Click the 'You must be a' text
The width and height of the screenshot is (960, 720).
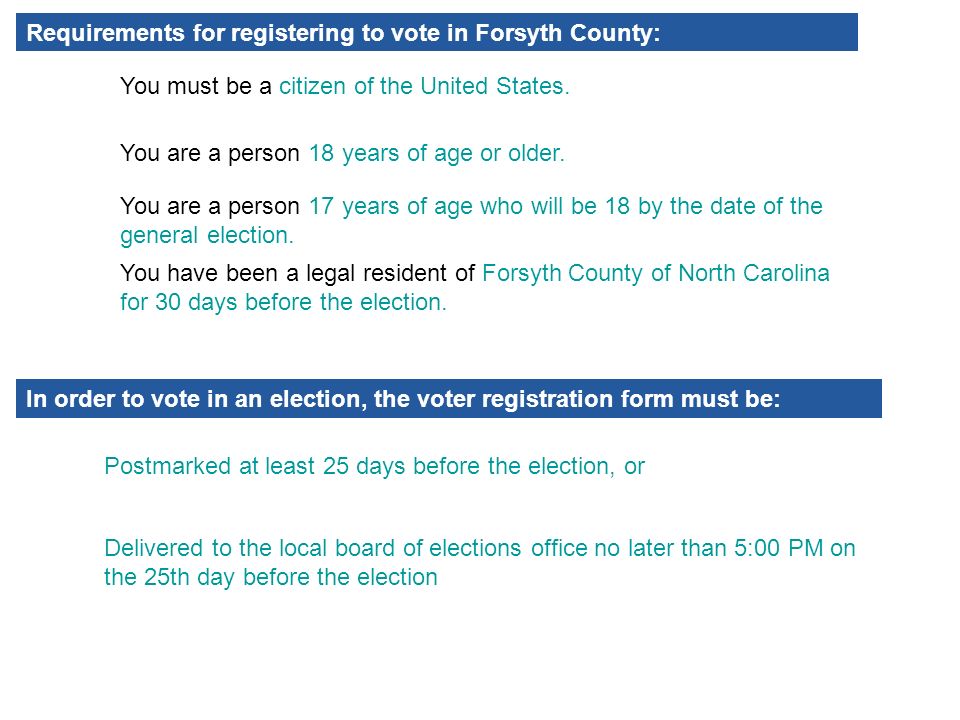[x=195, y=86]
